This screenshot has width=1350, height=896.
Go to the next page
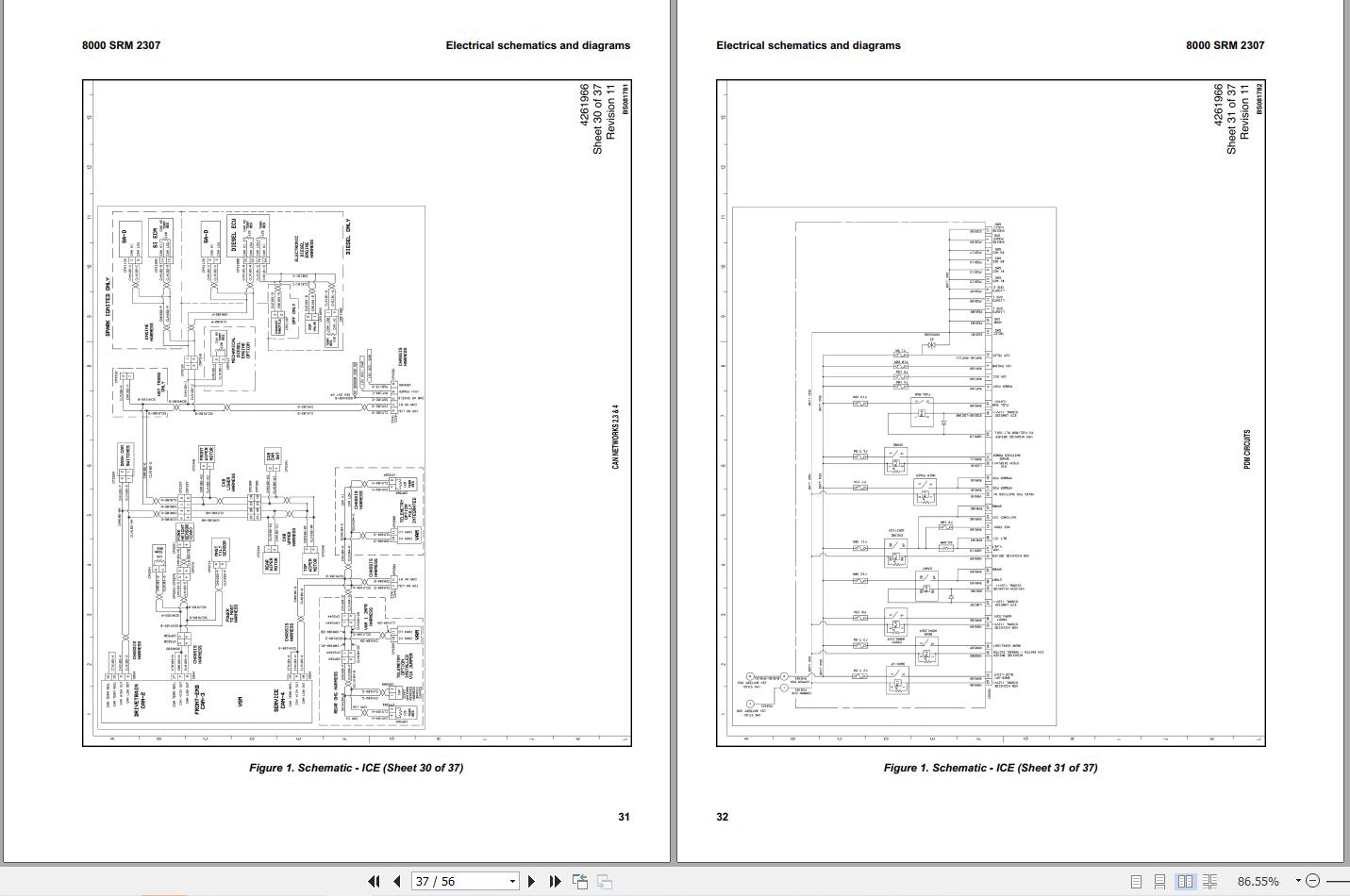pos(531,881)
